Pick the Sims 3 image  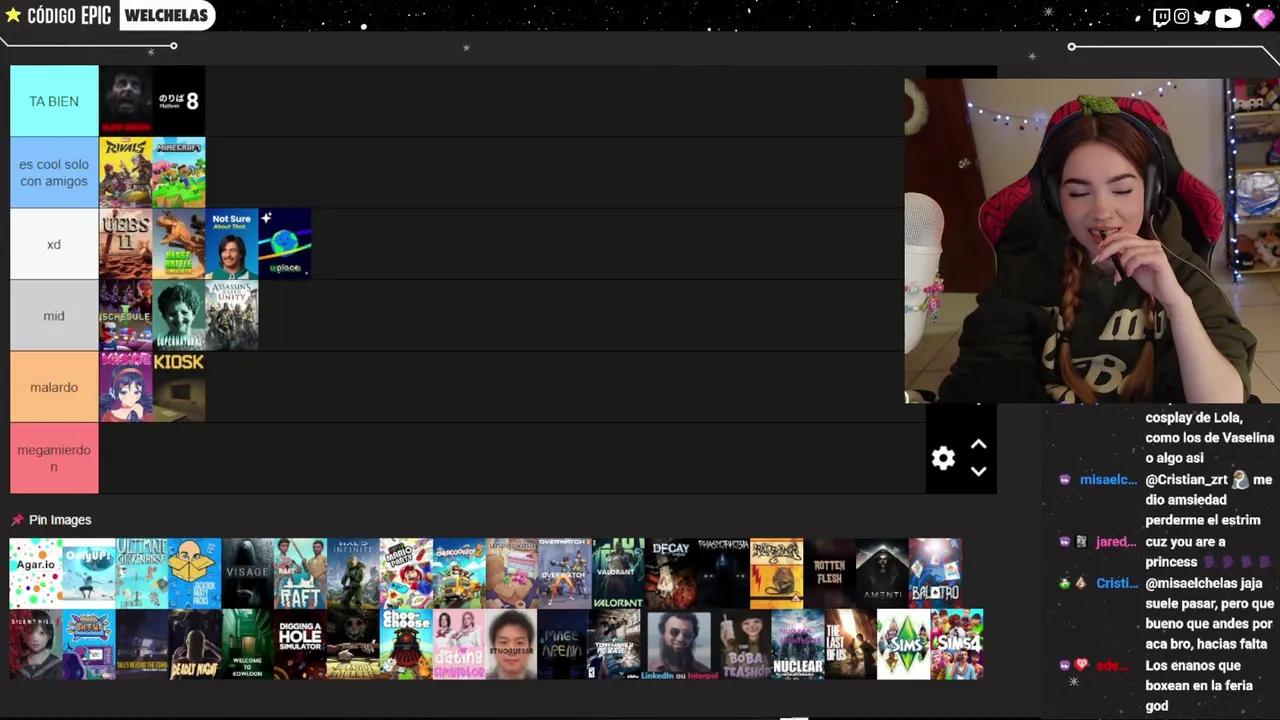pyautogui.click(x=904, y=645)
